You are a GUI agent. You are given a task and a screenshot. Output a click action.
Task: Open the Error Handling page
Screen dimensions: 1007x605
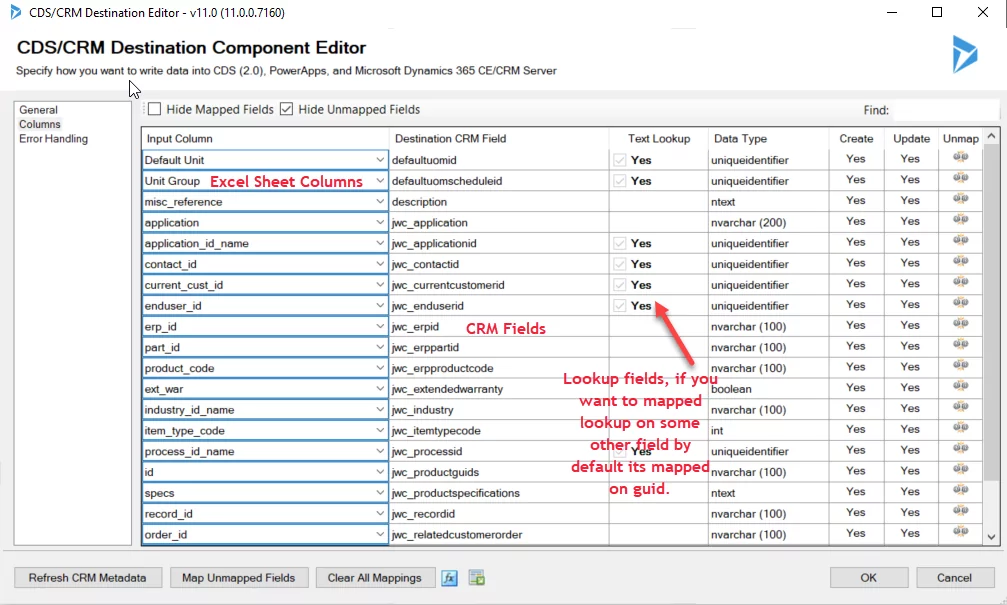click(53, 139)
